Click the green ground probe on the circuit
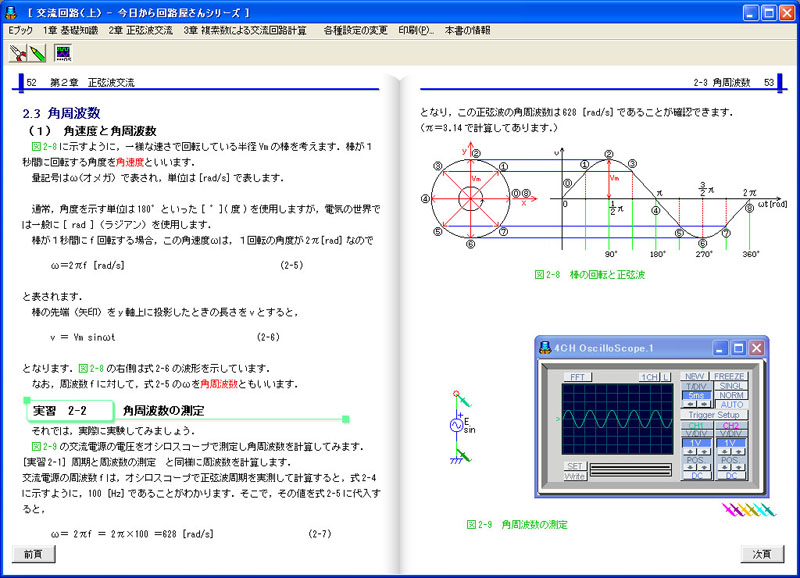Image resolution: width=800 pixels, height=578 pixels. coord(462,454)
